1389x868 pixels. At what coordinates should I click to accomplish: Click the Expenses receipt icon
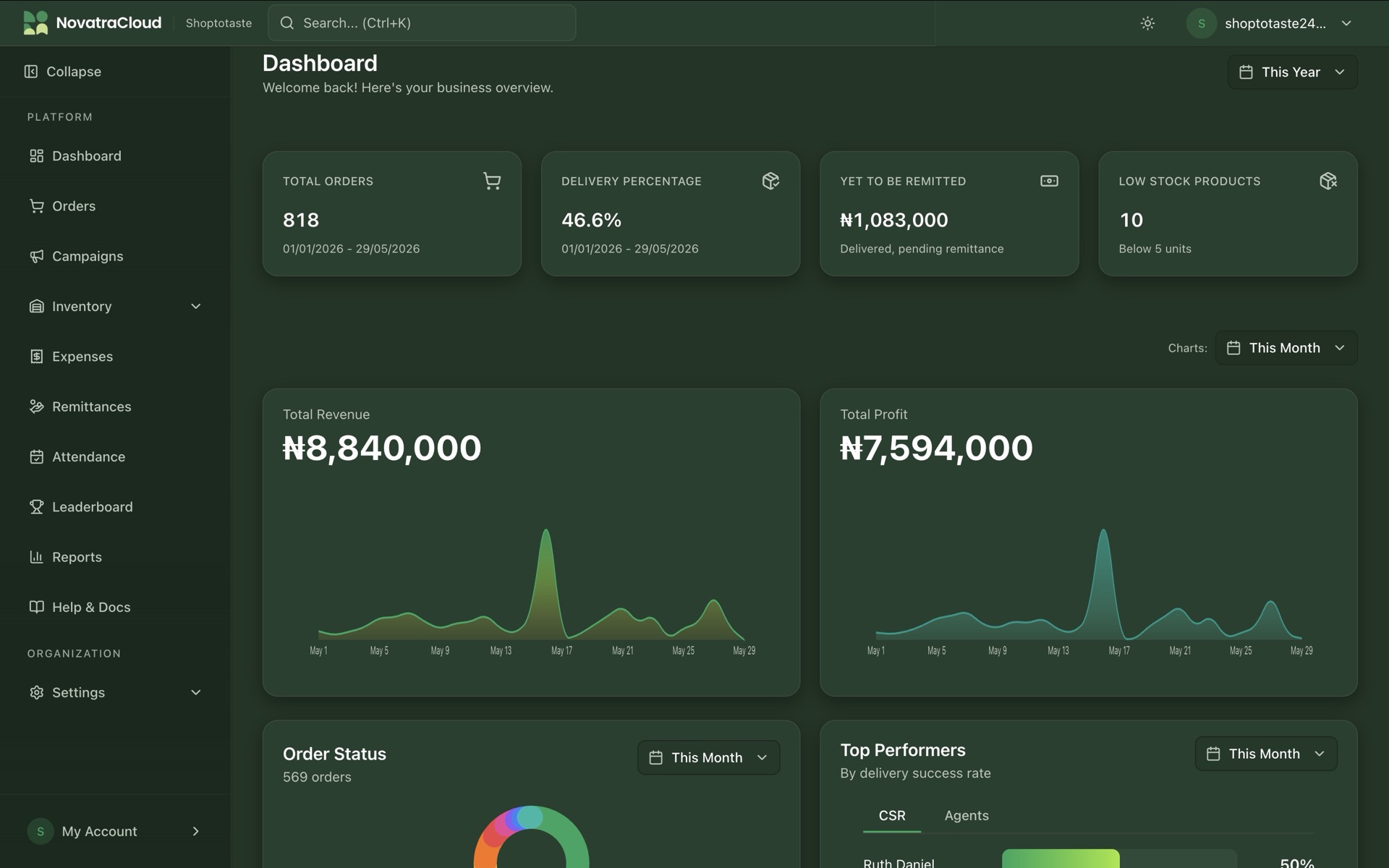(x=36, y=357)
